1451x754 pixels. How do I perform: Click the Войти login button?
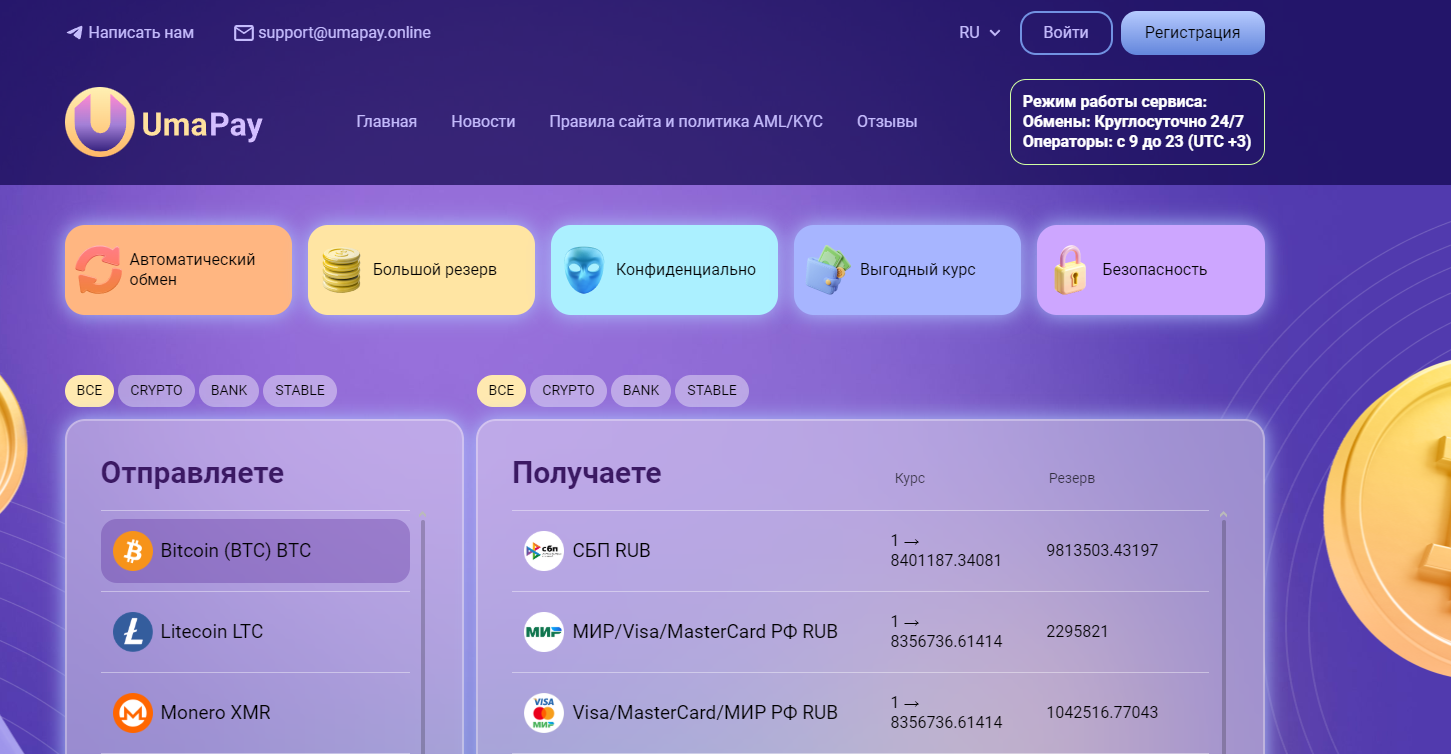pyautogui.click(x=1066, y=33)
